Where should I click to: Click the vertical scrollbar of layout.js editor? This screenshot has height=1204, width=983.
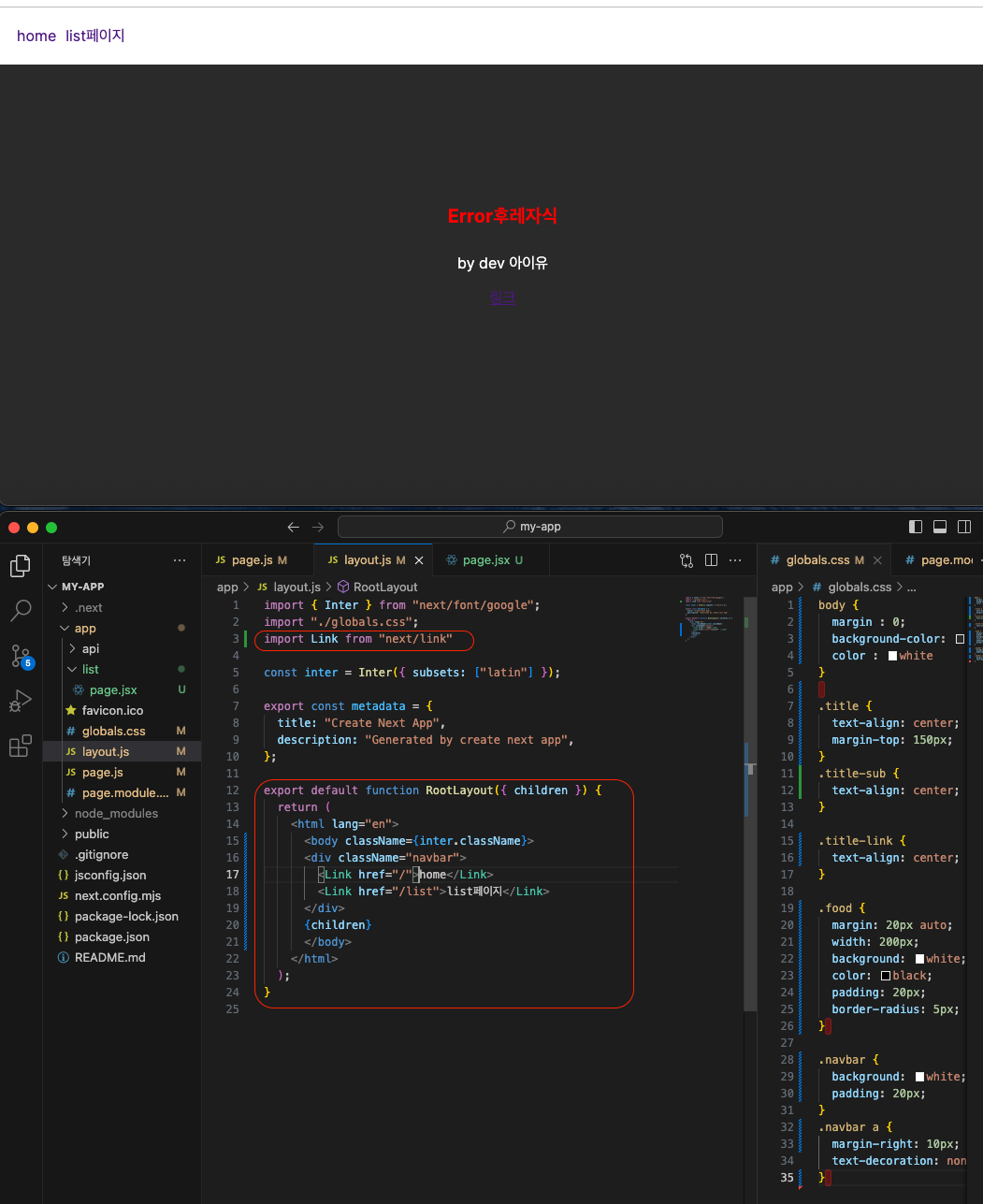(750, 805)
